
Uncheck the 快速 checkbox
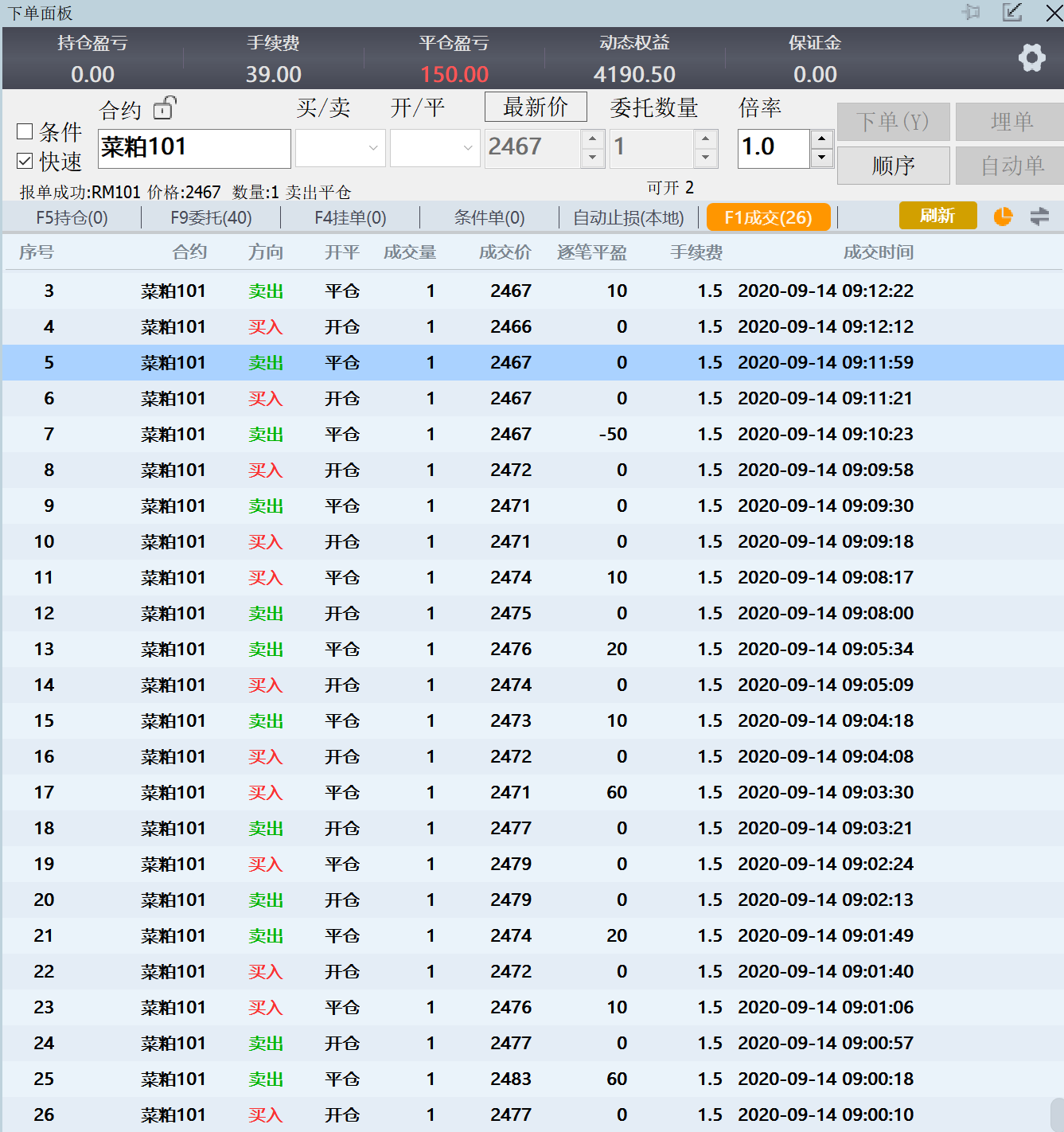pyautogui.click(x=25, y=162)
